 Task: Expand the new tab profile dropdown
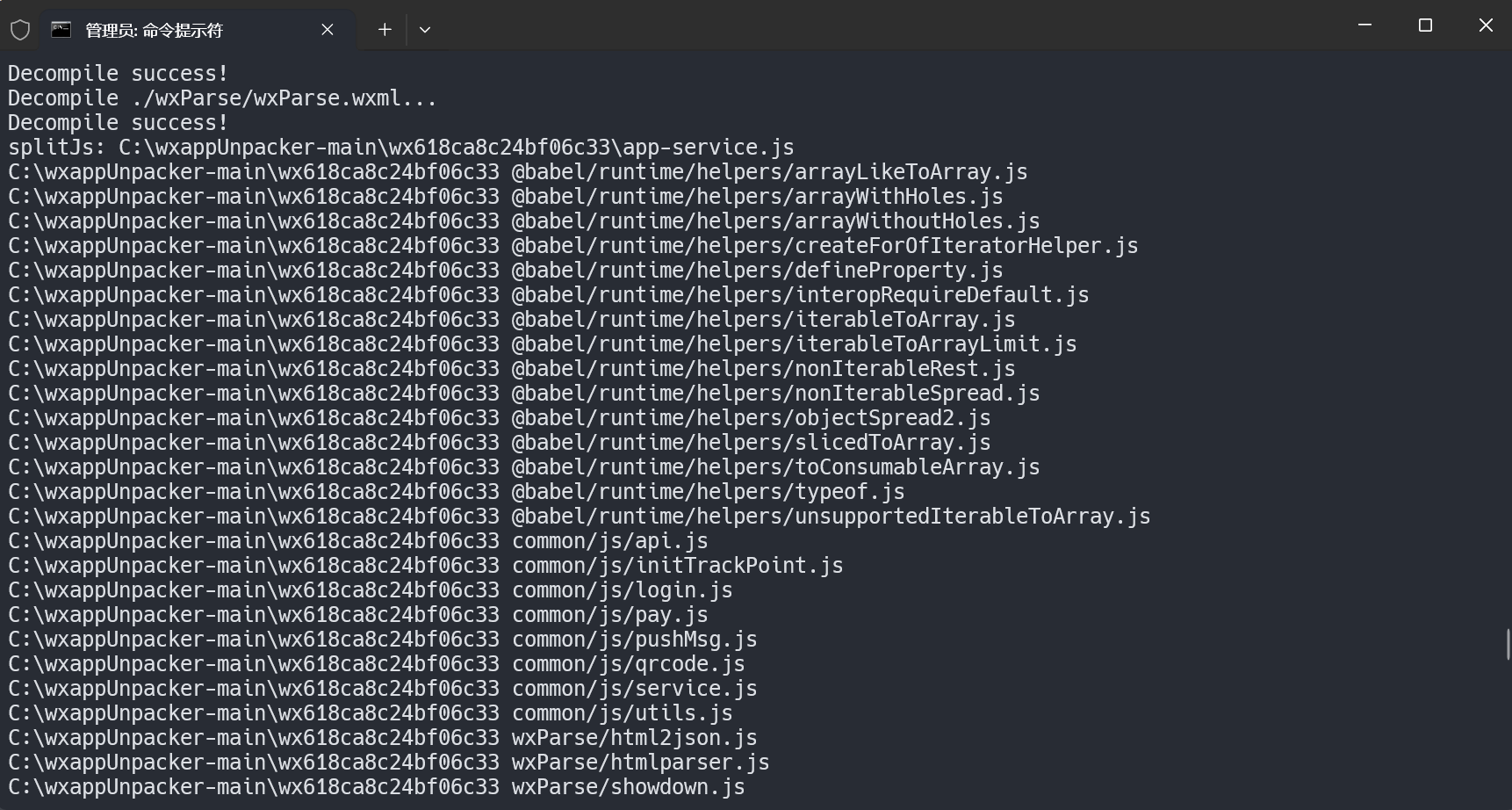point(425,30)
